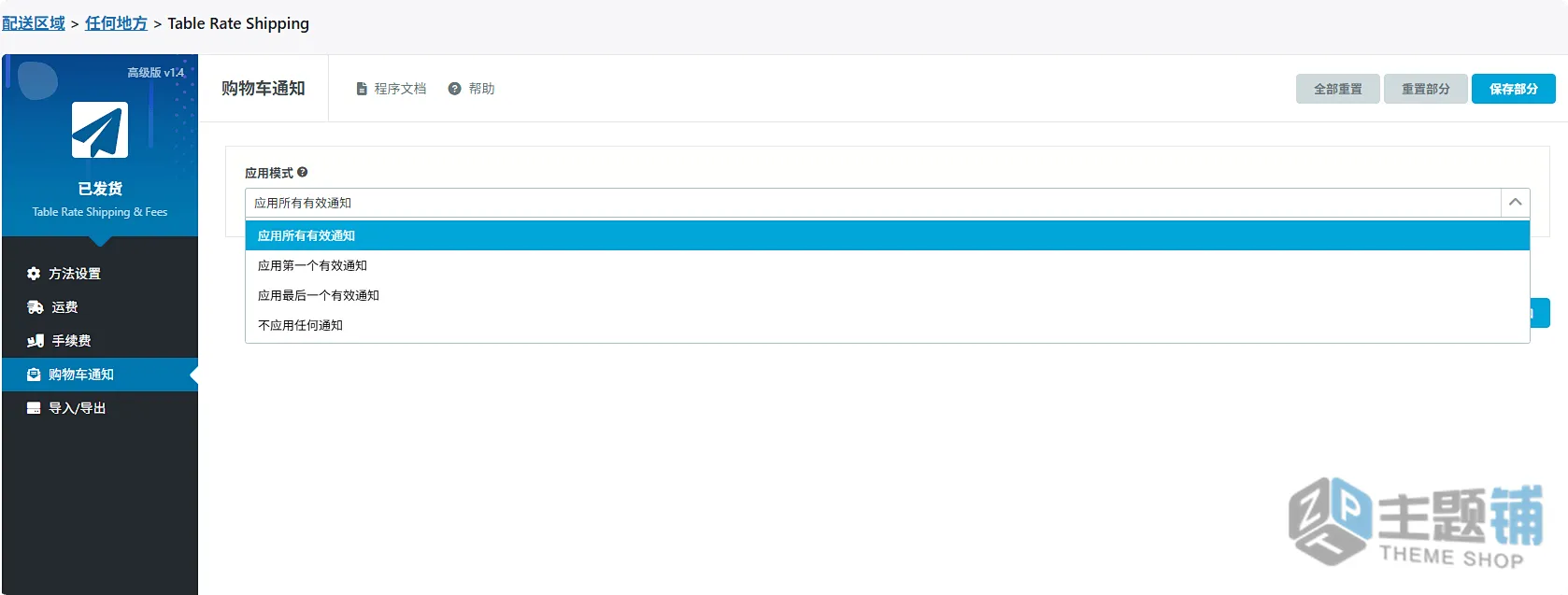Click the truck icon beside 运费

36,307
